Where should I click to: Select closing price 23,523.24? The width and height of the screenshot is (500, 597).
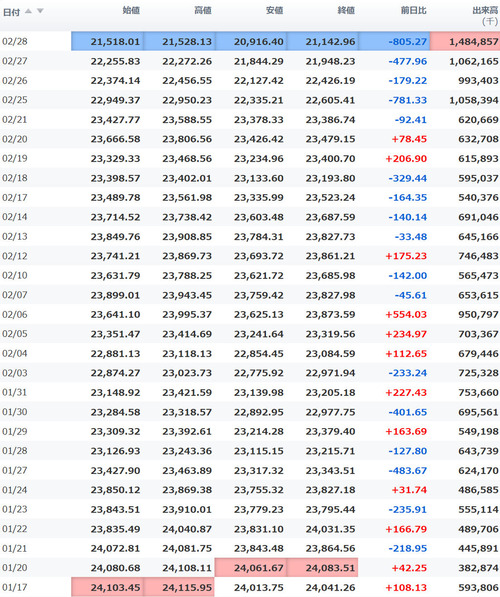(330, 198)
